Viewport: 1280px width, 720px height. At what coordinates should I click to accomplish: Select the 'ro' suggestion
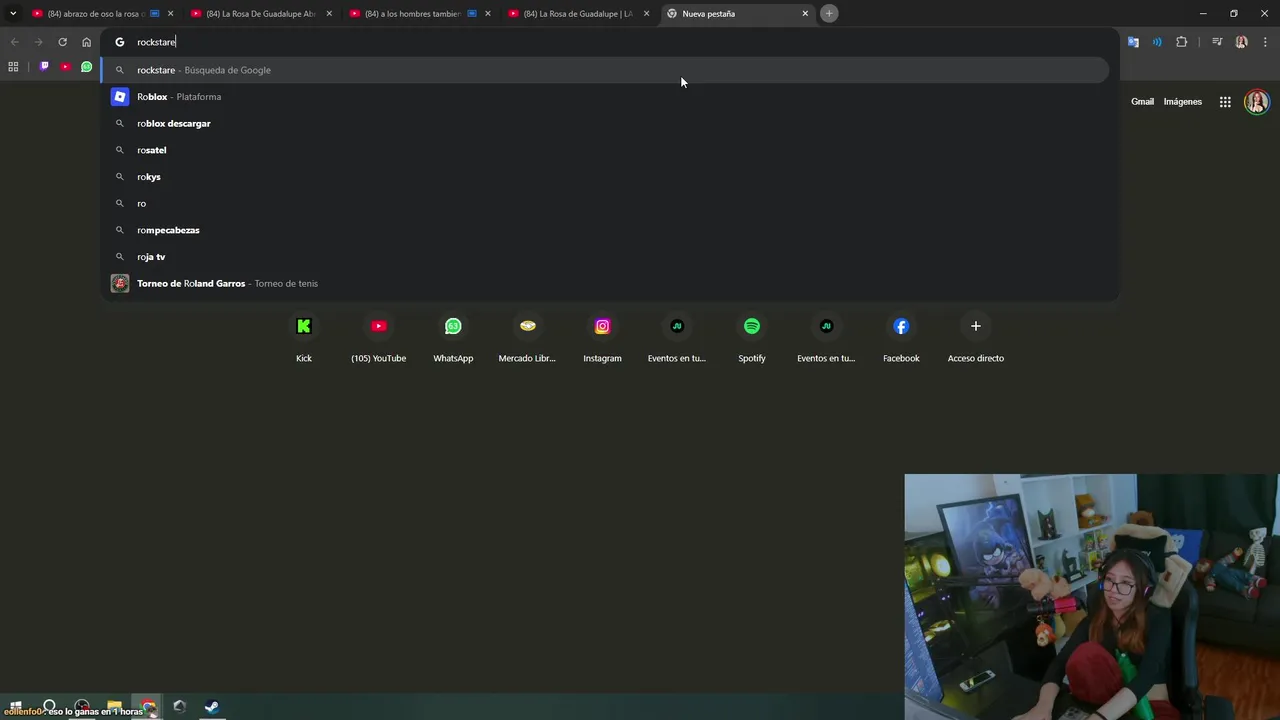click(x=605, y=203)
